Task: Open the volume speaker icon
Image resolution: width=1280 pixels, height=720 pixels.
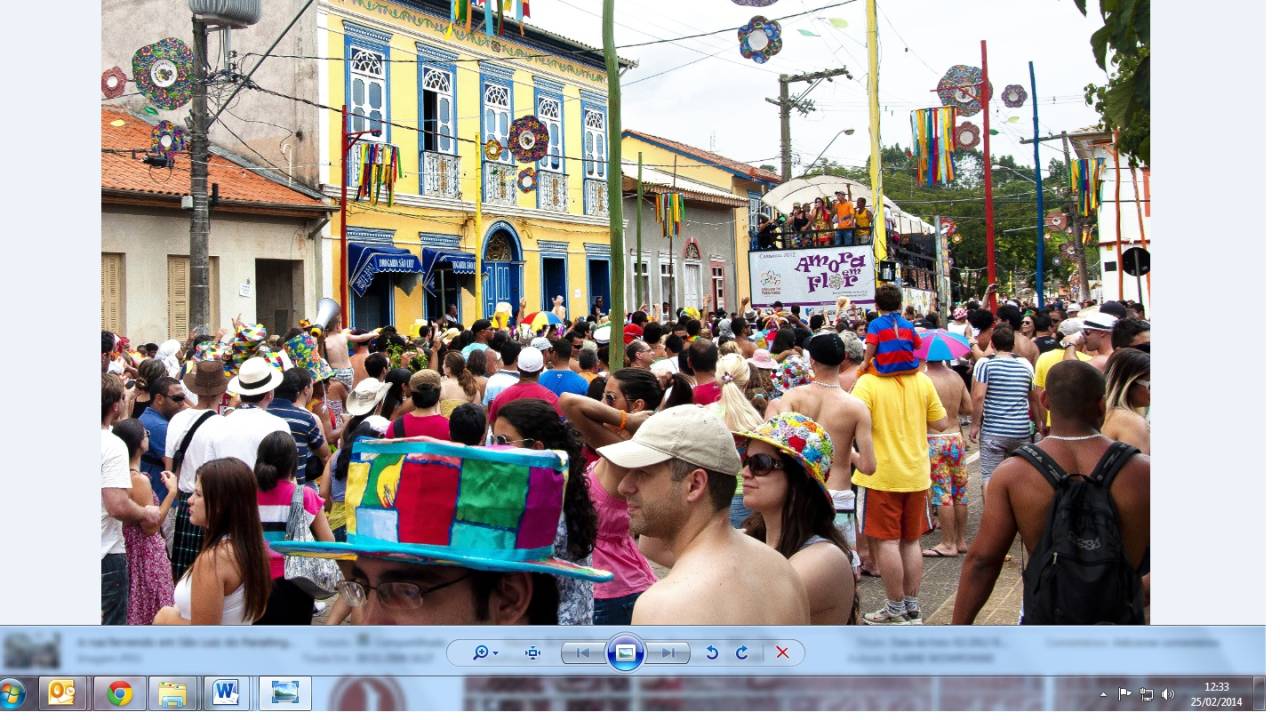Action: coord(1167,694)
